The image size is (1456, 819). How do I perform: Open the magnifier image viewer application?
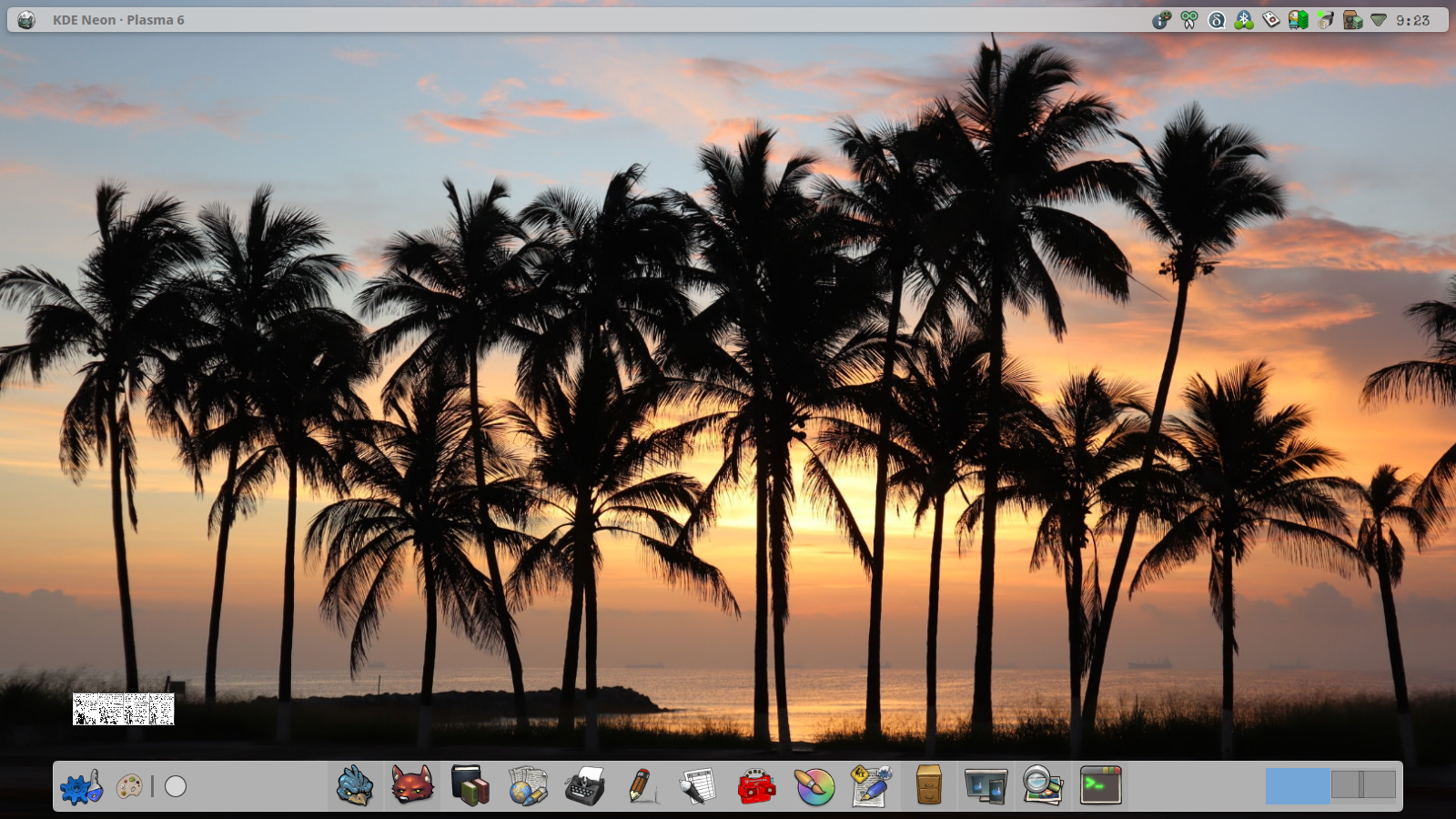[1043, 785]
